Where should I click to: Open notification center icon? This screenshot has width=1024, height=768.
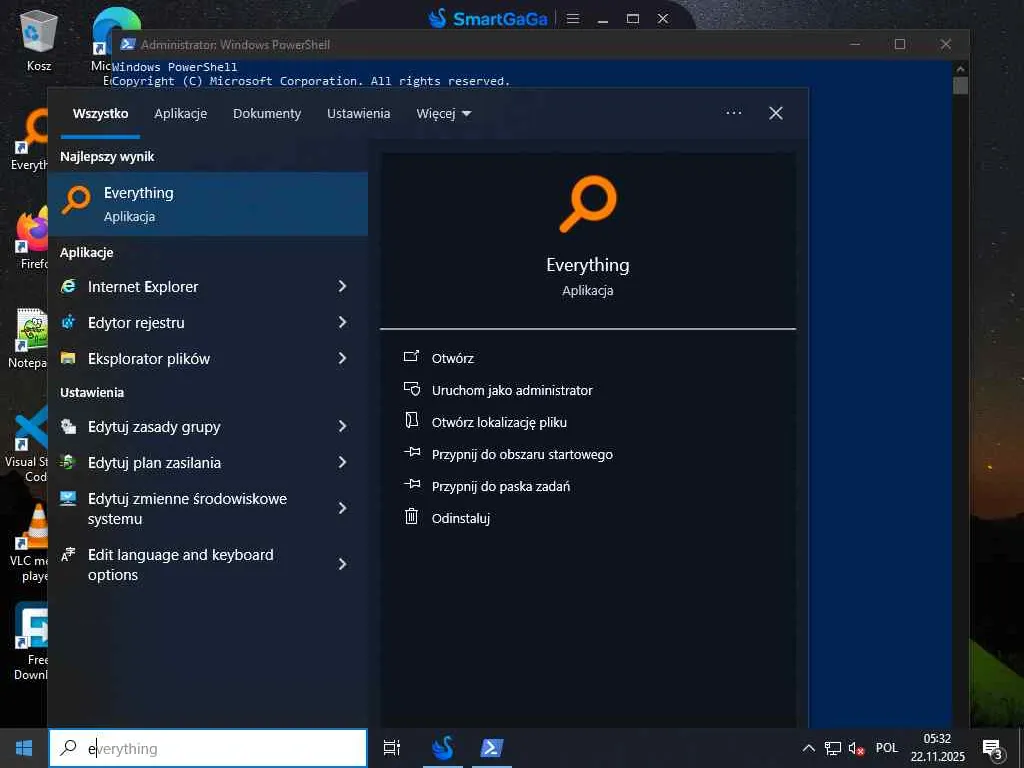(x=992, y=748)
